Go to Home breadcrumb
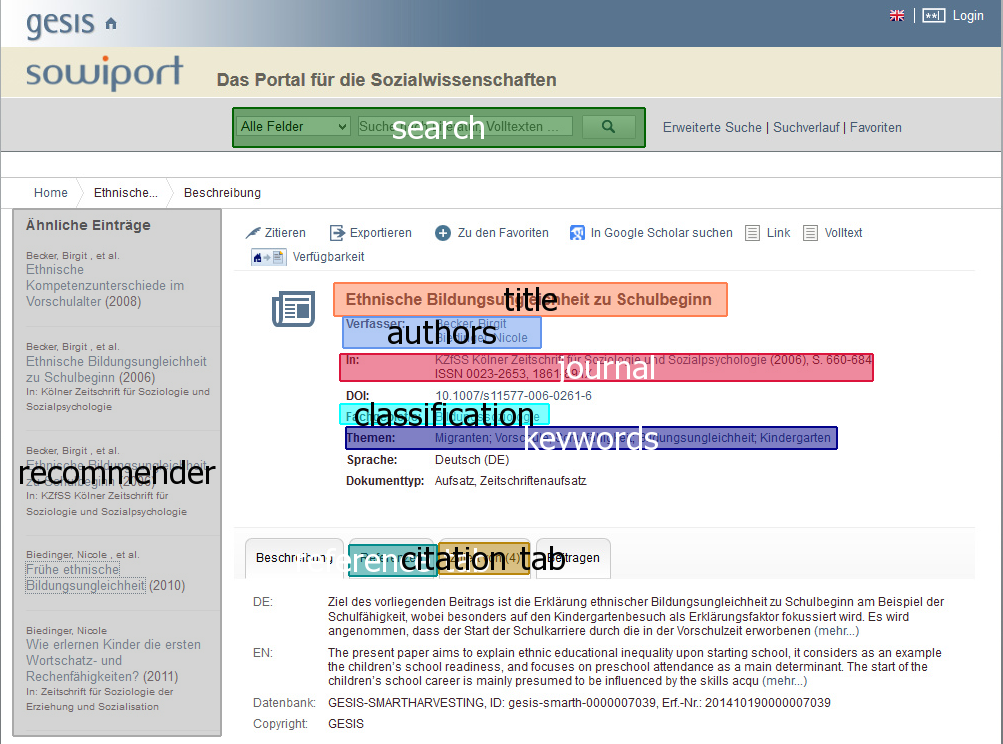The image size is (1003, 744). coord(51,193)
